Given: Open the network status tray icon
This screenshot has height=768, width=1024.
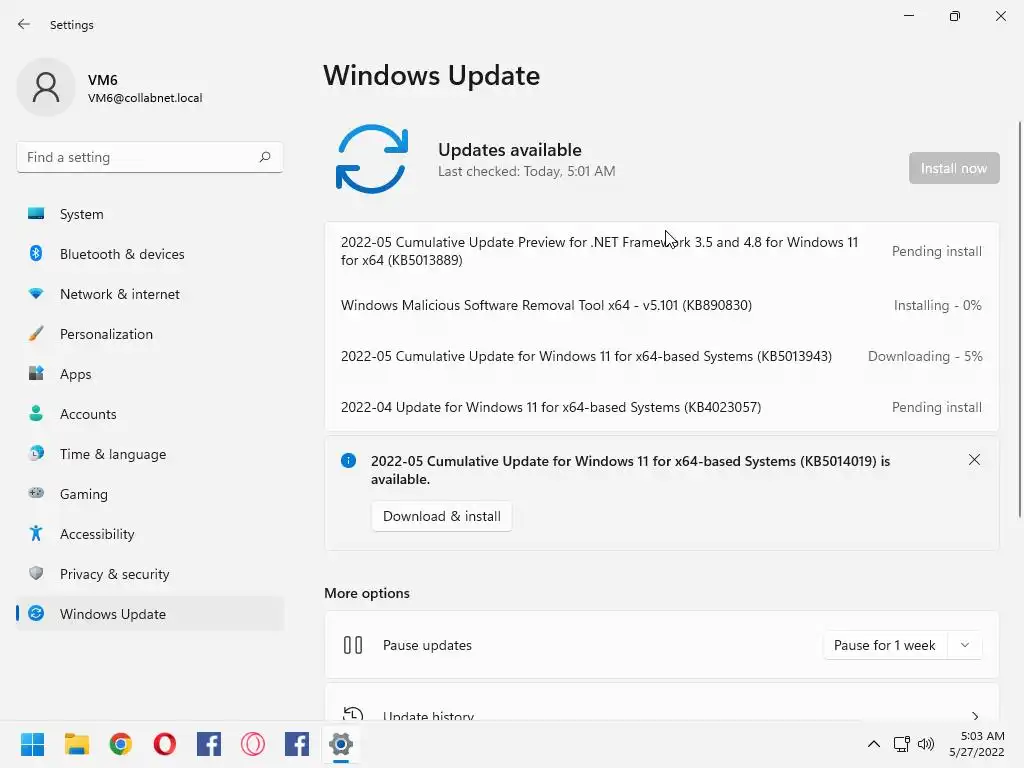Looking at the screenshot, I should [x=902, y=744].
